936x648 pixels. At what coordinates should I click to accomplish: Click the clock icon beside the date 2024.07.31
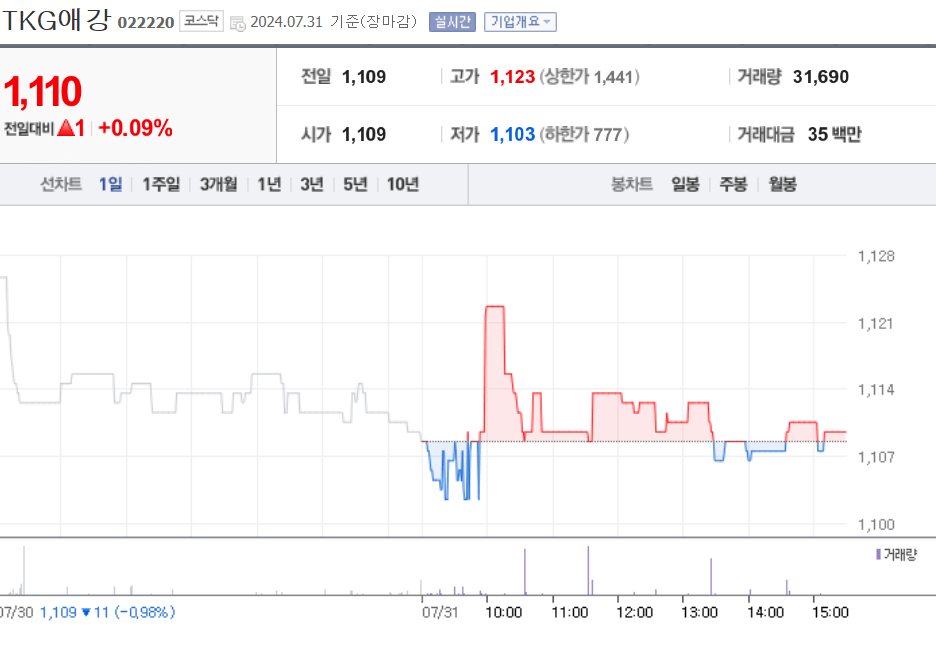(237, 20)
